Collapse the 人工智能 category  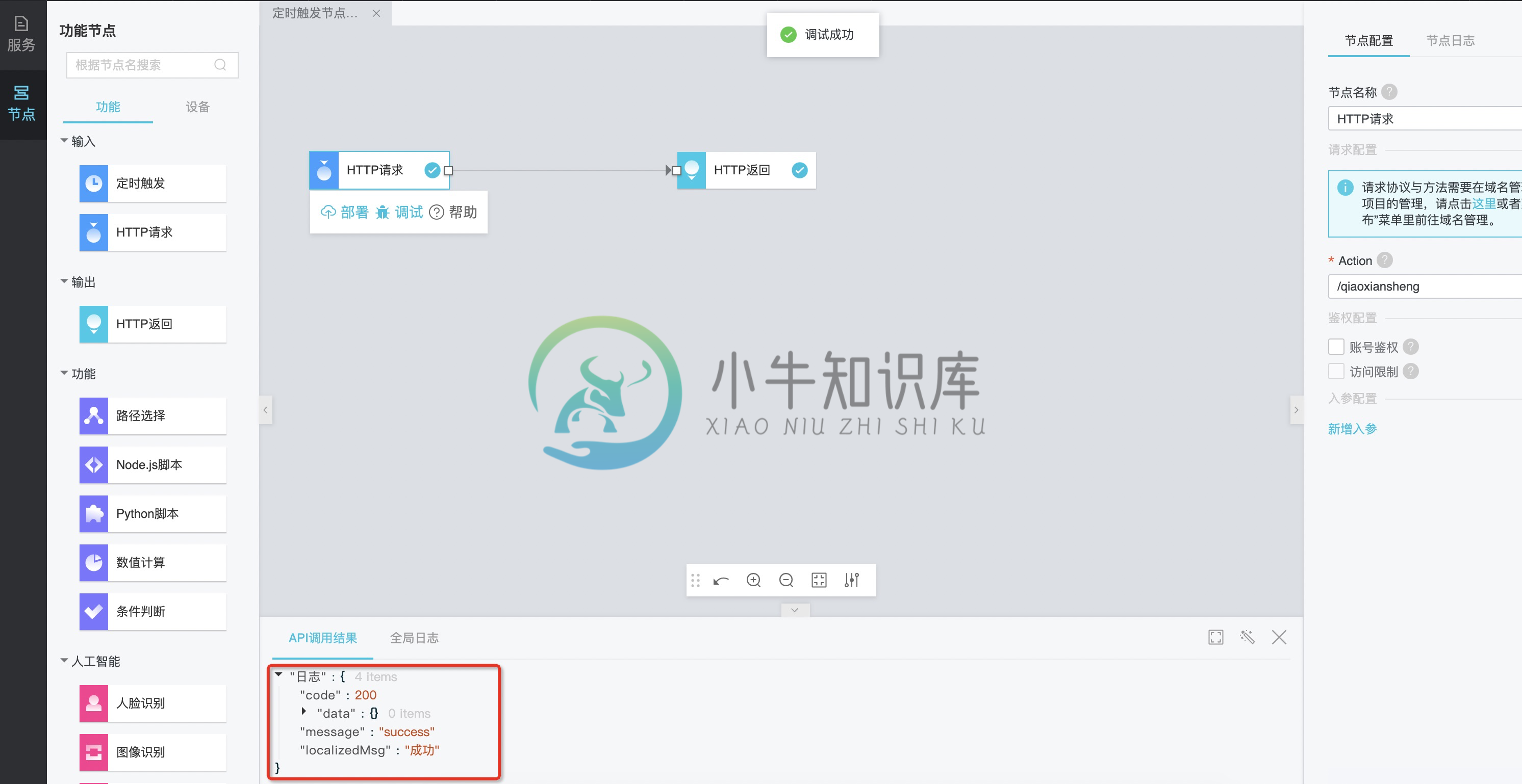pyautogui.click(x=64, y=661)
